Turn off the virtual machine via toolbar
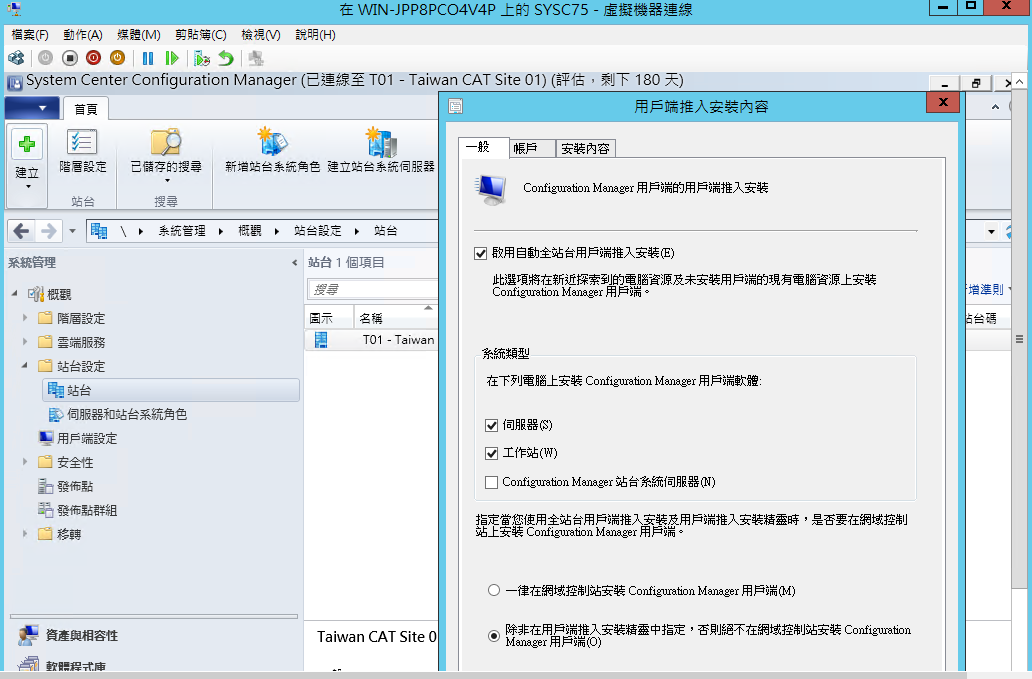The height and width of the screenshot is (679, 1032). click(x=70, y=59)
